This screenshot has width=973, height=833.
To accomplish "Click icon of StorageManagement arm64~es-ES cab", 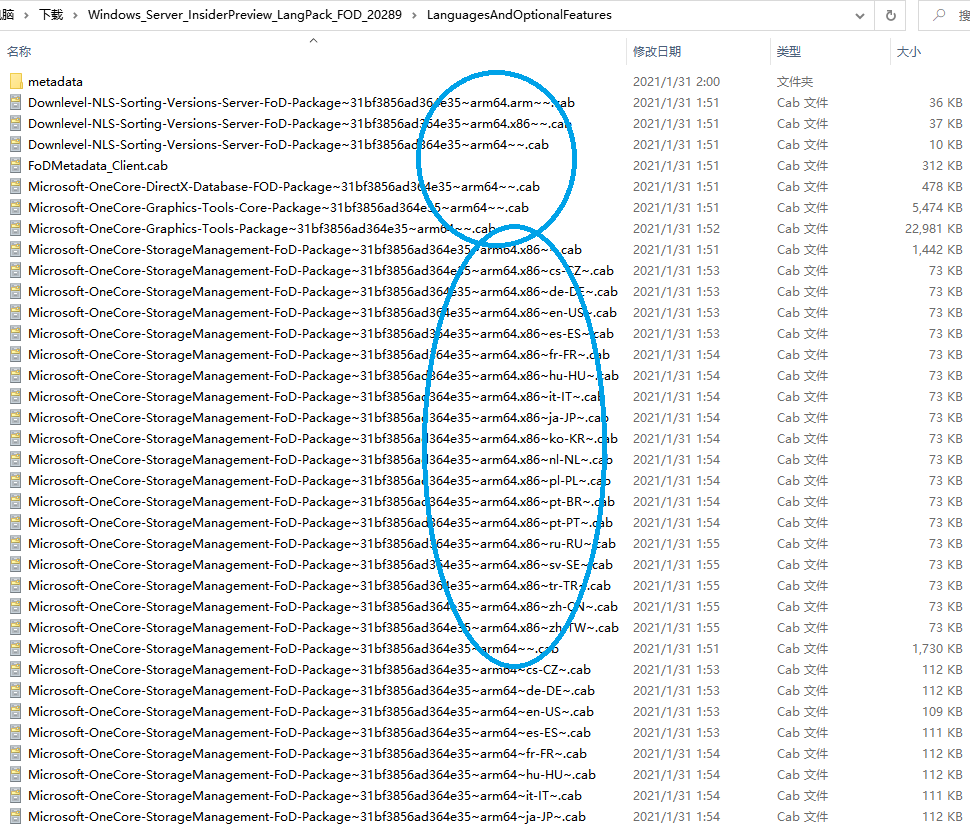I will 16,733.
